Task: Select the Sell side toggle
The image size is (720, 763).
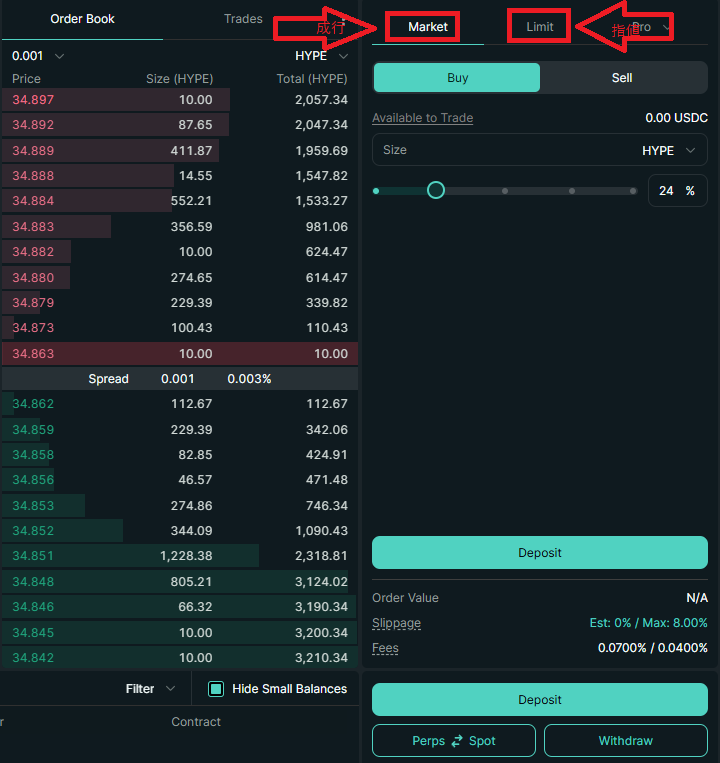Action: click(622, 78)
